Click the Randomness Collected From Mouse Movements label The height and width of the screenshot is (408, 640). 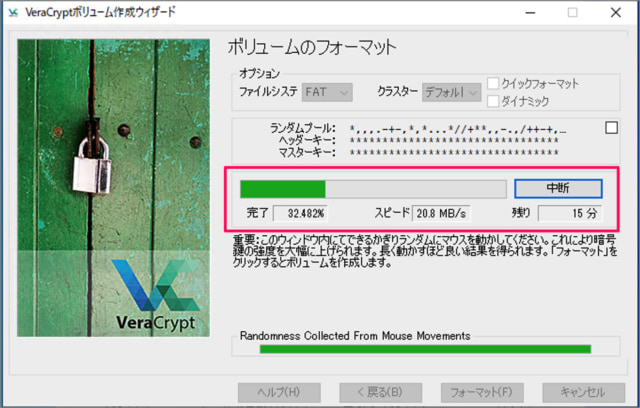click(x=355, y=336)
